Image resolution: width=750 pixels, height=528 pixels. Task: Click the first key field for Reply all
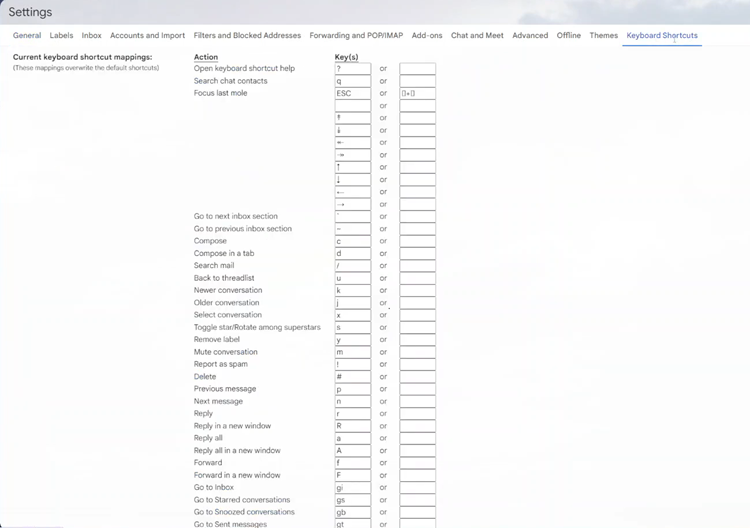tap(352, 438)
